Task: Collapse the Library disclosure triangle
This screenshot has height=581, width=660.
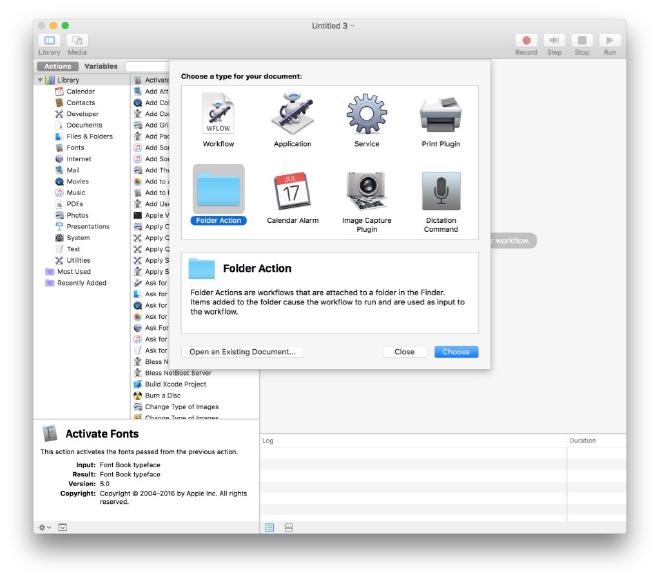Action: [40, 80]
